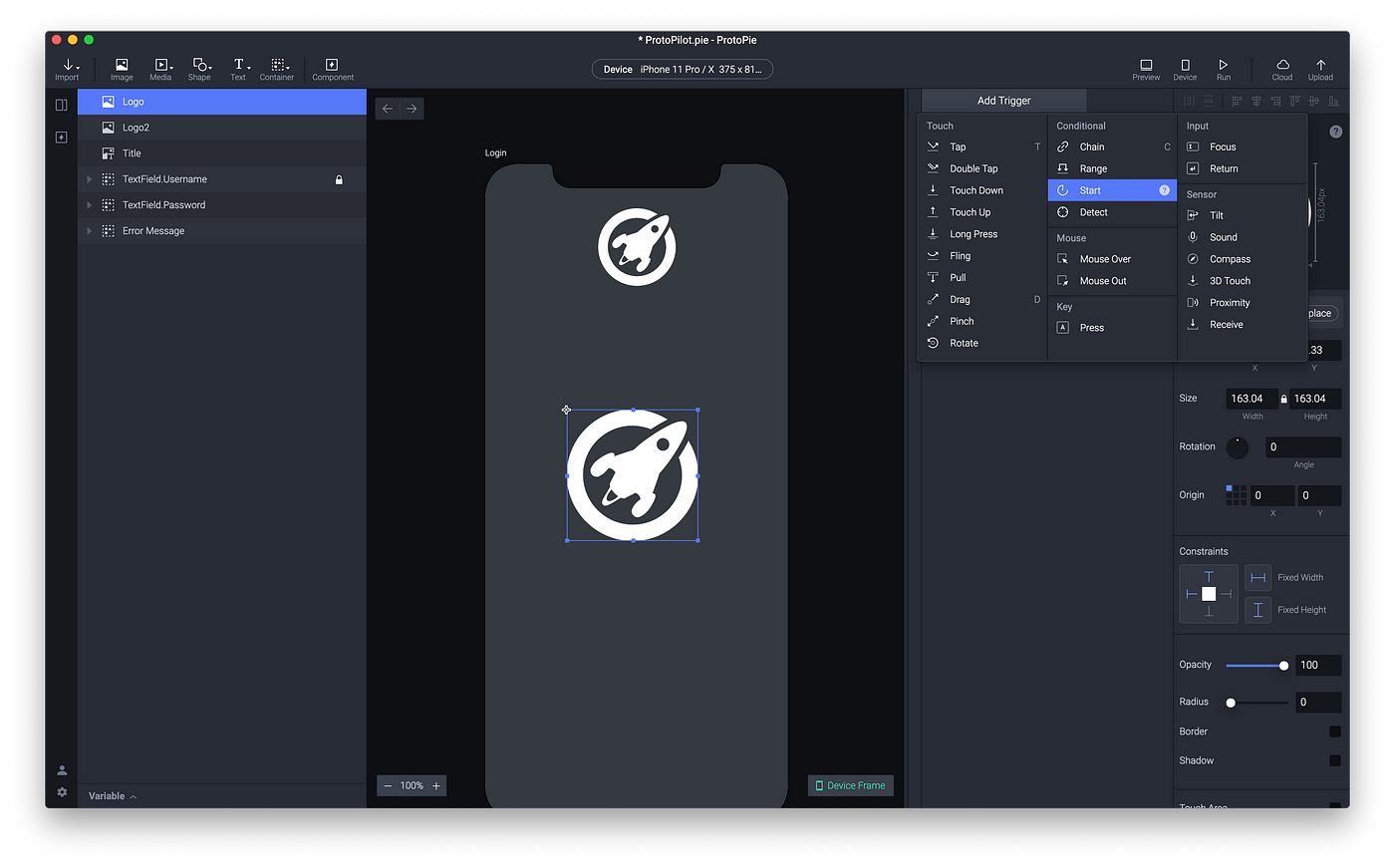The image size is (1395, 868).
Task: Select the highlighted Start trigger
Action: pyautogui.click(x=1112, y=190)
